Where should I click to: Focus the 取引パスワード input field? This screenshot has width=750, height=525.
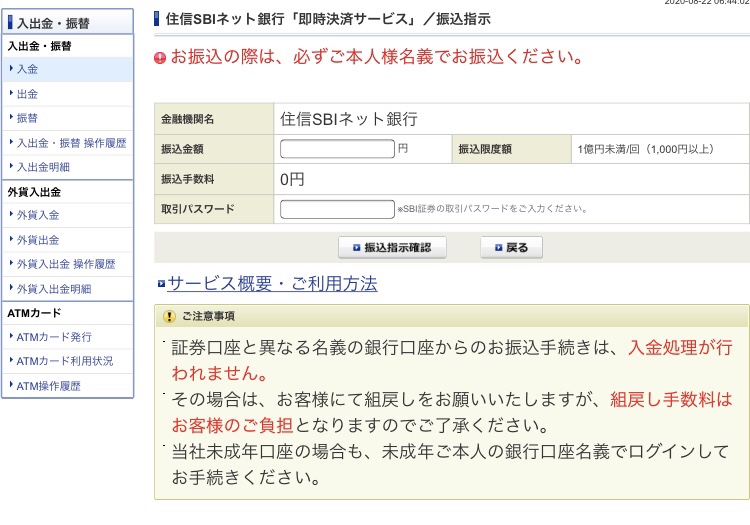(x=337, y=209)
